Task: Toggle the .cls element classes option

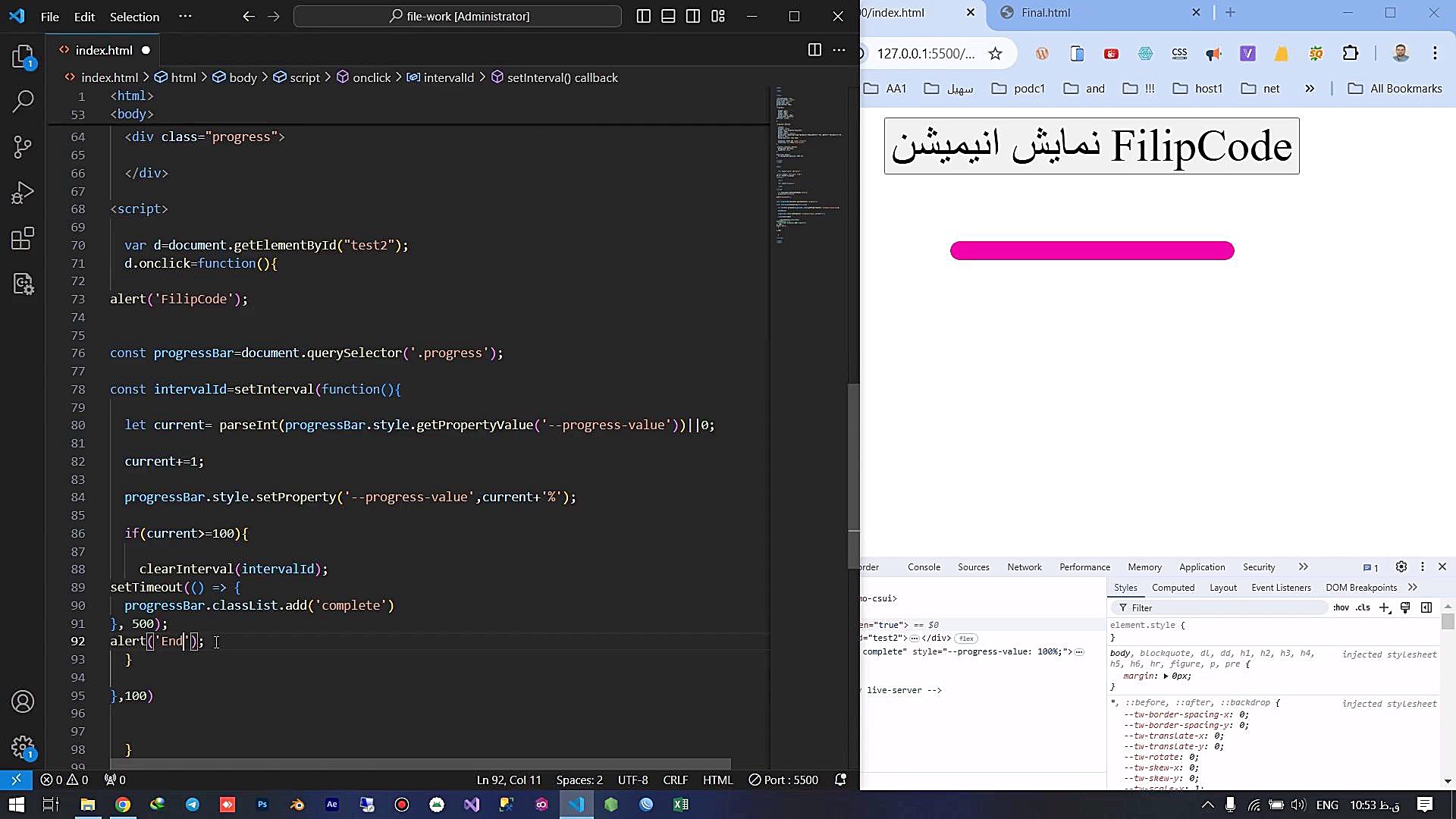Action: click(1363, 607)
